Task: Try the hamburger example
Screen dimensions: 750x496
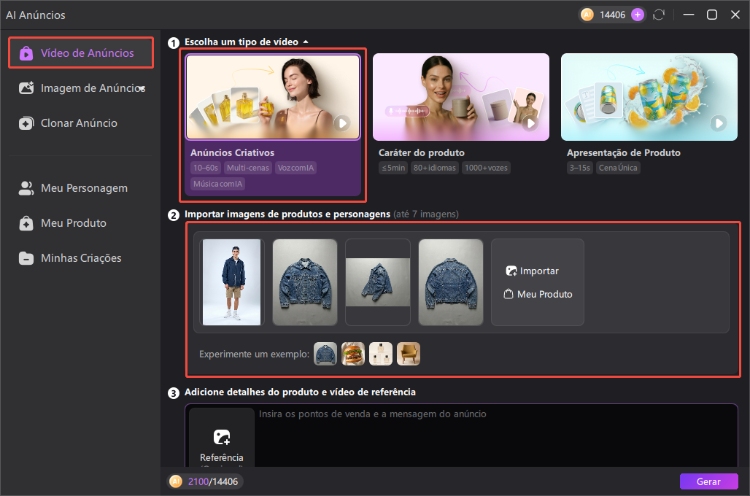Action: [353, 354]
